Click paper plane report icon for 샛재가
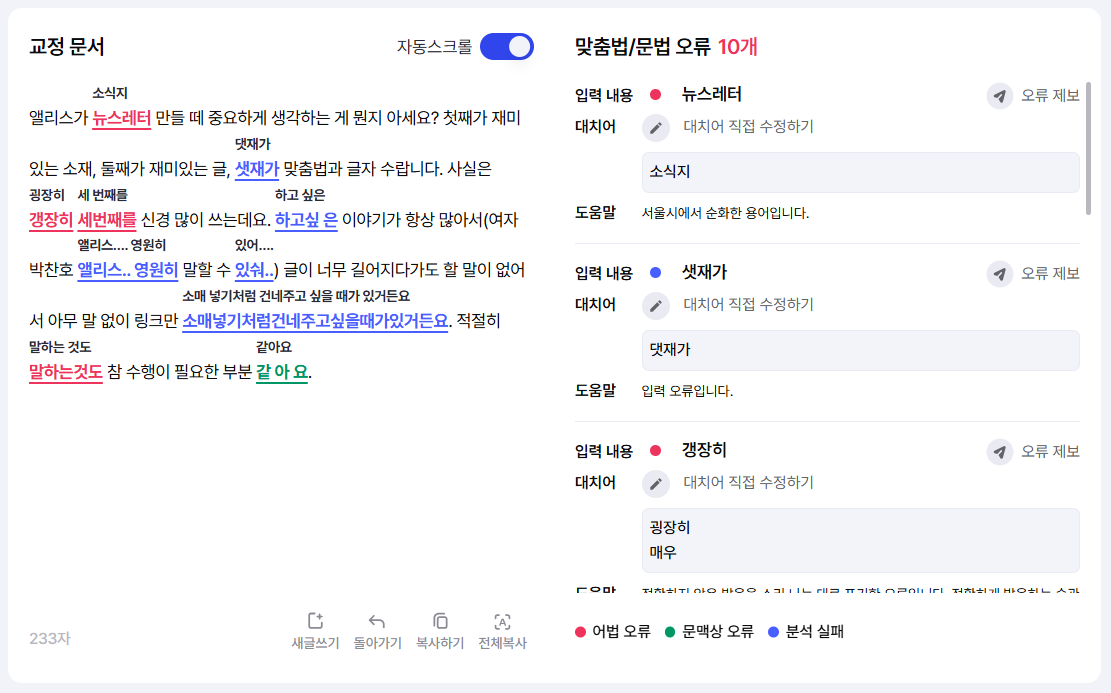Viewport: 1111px width, 693px height. pyautogui.click(x=999, y=274)
